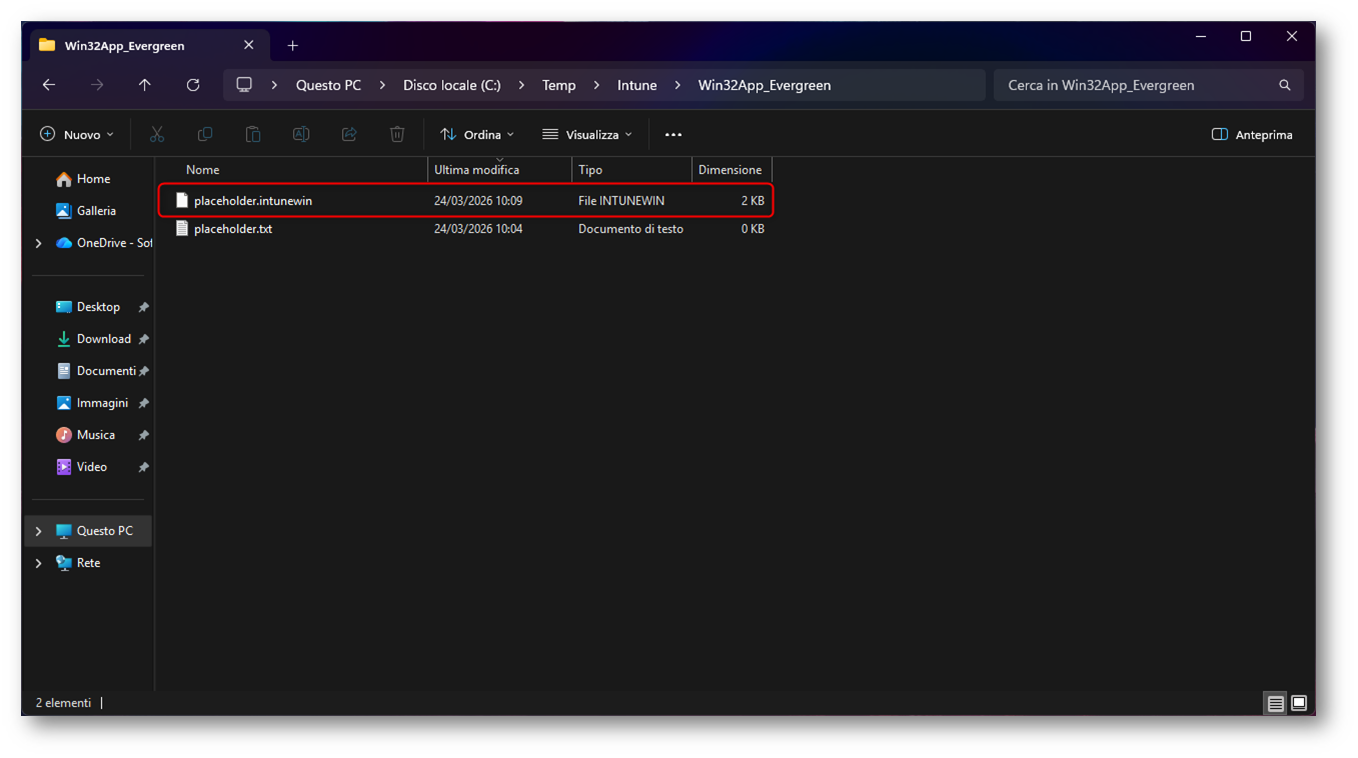Click the Cut scissors icon in toolbar
Image resolution: width=1358 pixels, height=758 pixels.
coord(157,134)
